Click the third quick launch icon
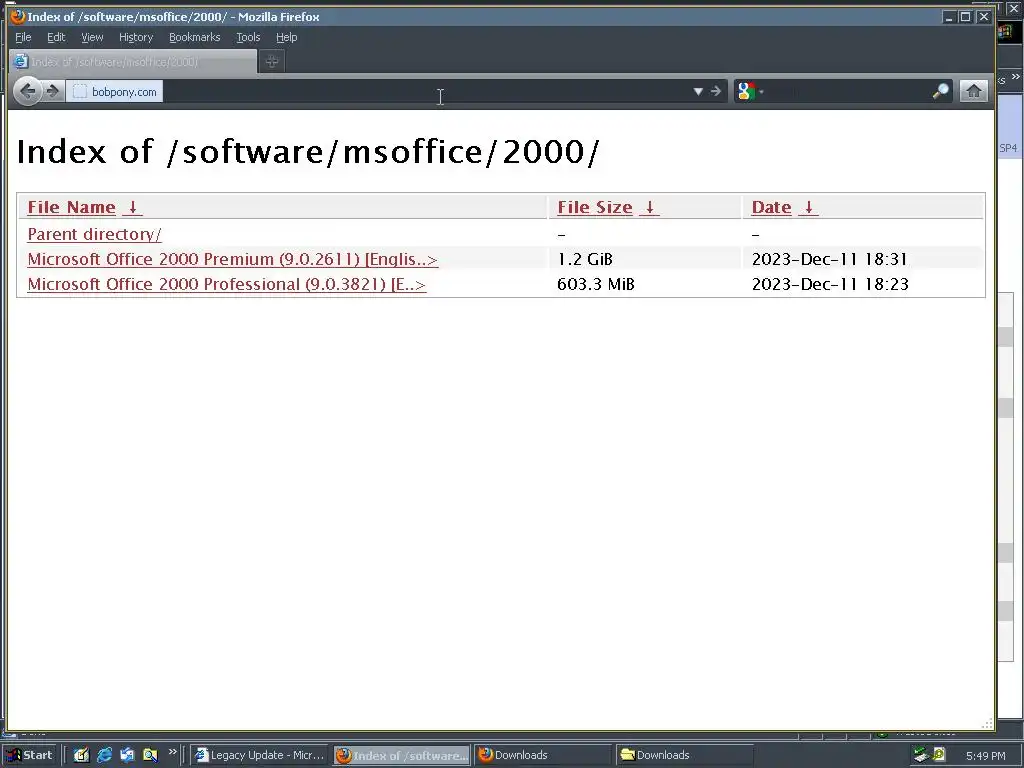Image resolution: width=1024 pixels, height=768 pixels. click(127, 755)
